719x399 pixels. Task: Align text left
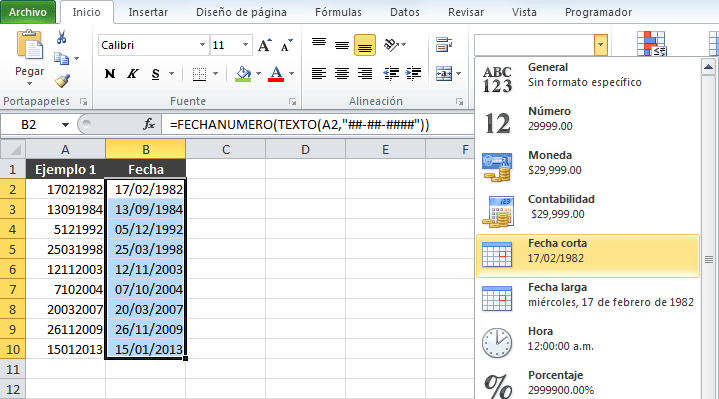point(319,73)
